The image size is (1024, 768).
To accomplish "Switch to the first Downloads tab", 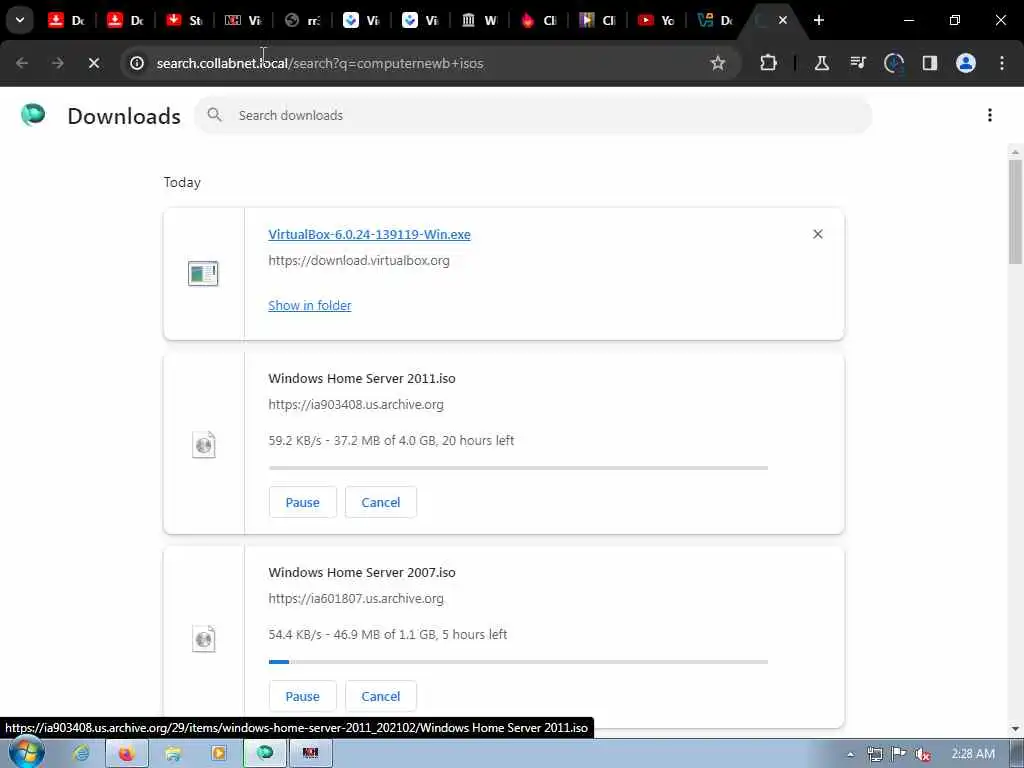I will click(68, 20).
